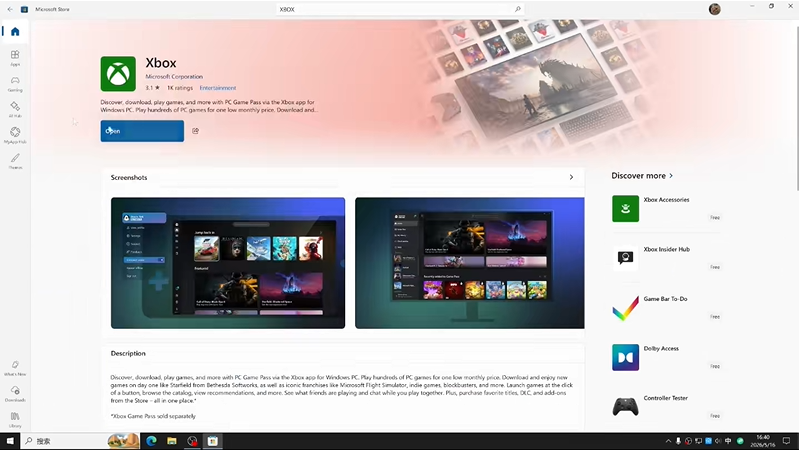Open Microsoft Edge from the taskbar
The image size is (799, 450).
[x=151, y=441]
